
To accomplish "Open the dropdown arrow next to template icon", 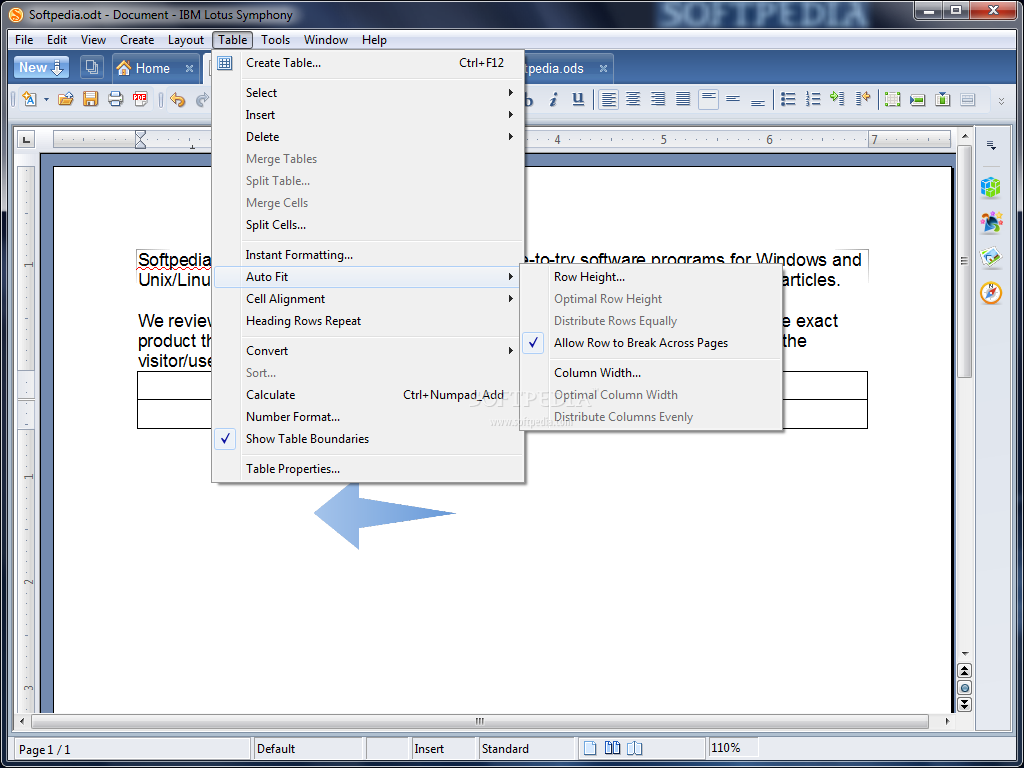I will (x=46, y=100).
